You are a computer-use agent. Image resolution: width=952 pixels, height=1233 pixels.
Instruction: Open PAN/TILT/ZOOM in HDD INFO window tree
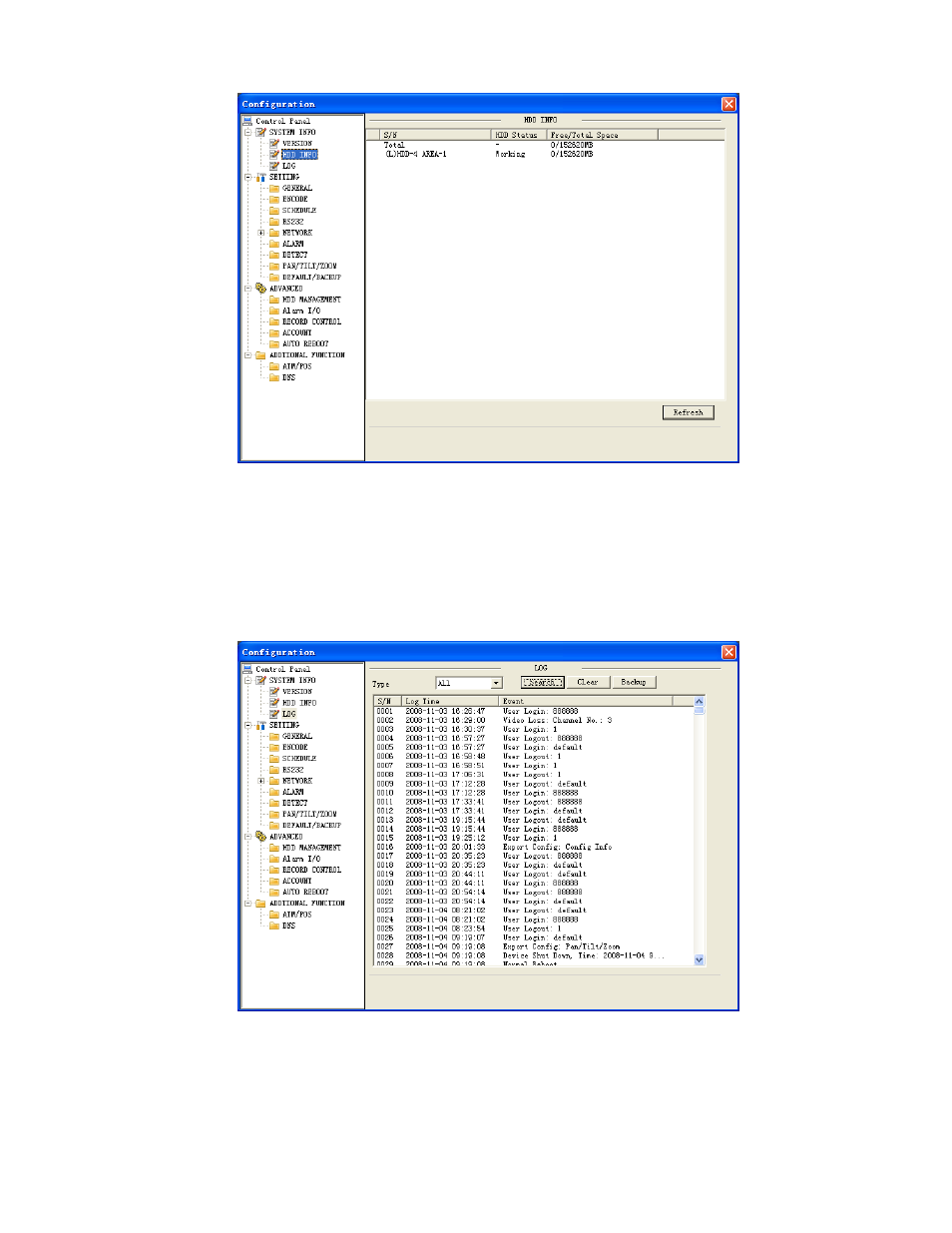(309, 267)
